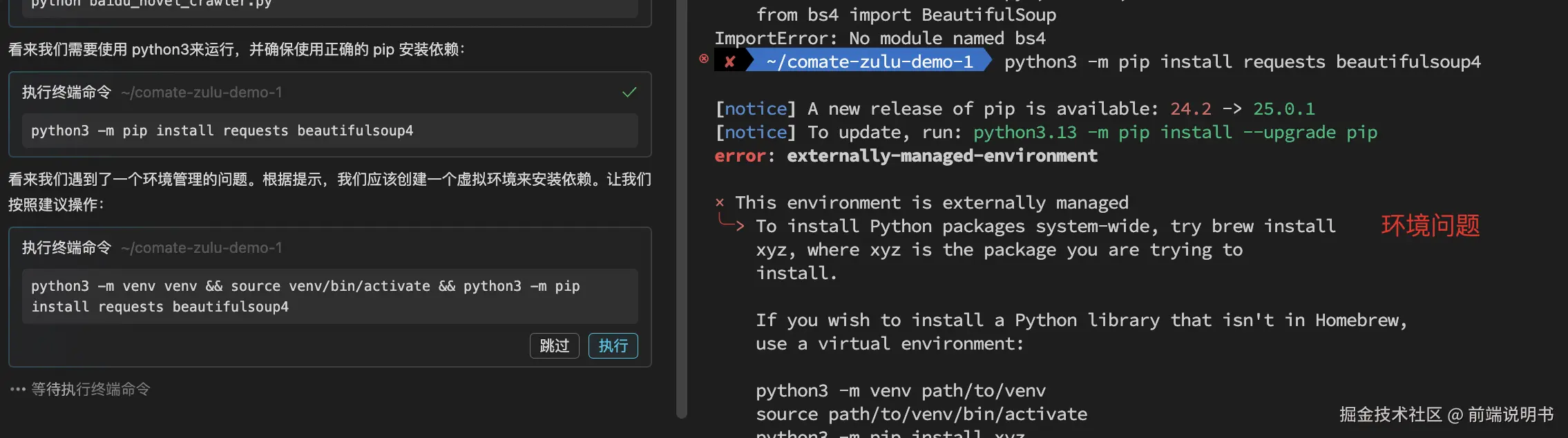1568x438 pixels.
Task: Click the message beginning 看来我们需要使用 python3来运行
Action: [236, 49]
